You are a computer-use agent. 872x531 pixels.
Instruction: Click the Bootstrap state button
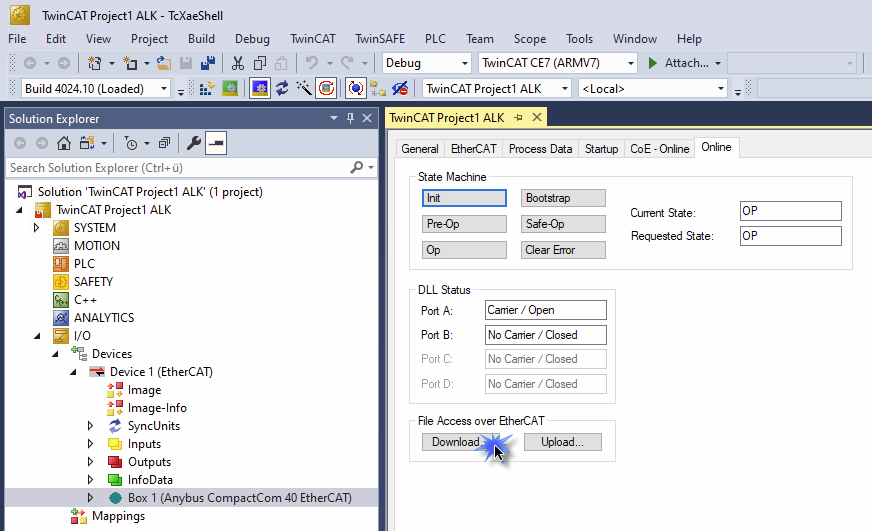[563, 198]
